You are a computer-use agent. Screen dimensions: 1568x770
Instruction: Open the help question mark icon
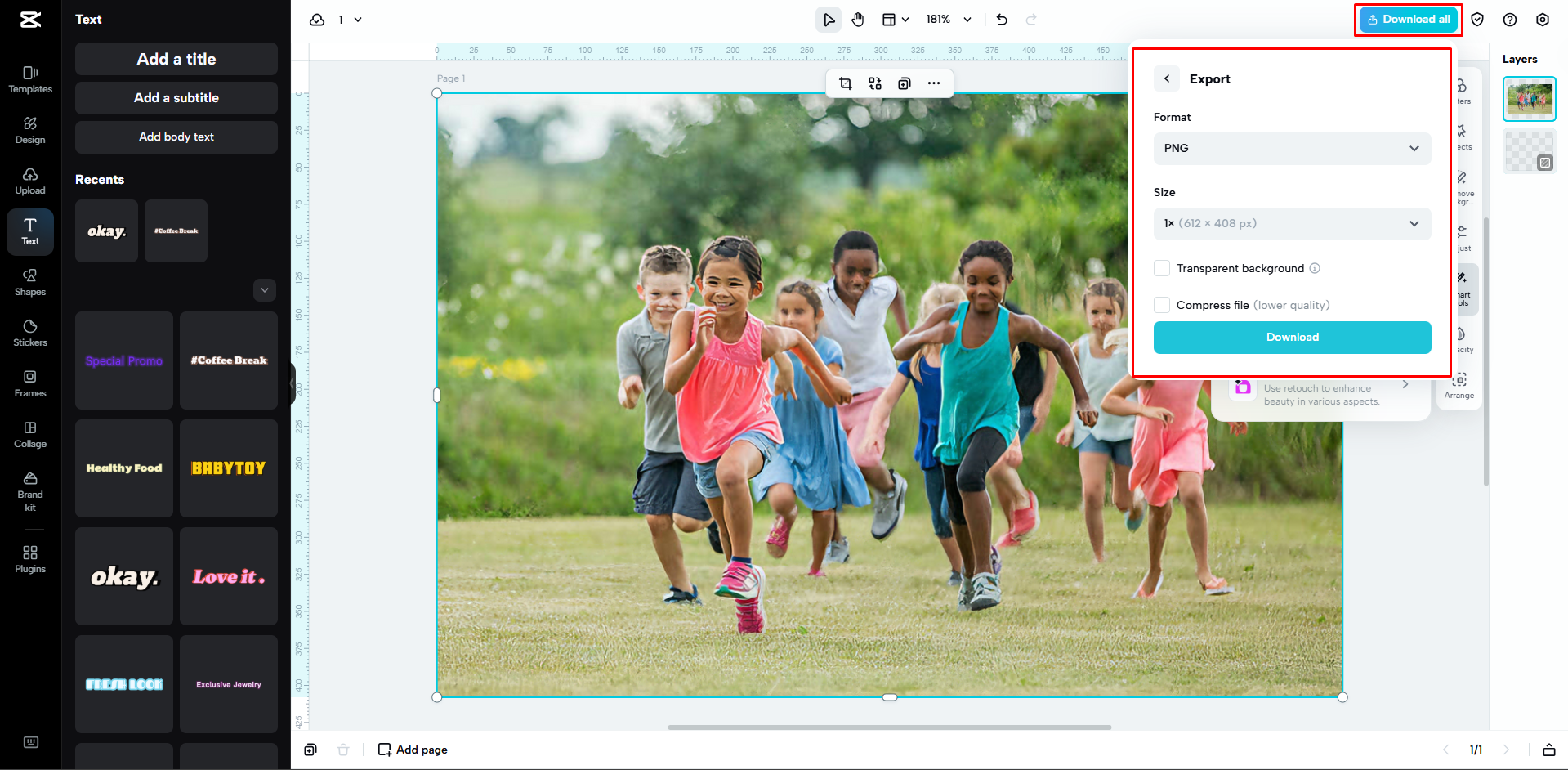point(1510,20)
